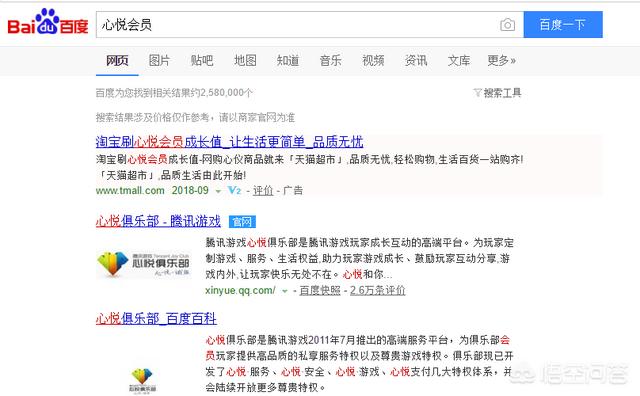Click the 百度一下 search button
Image resolution: width=640 pixels, height=396 pixels.
(563, 24)
